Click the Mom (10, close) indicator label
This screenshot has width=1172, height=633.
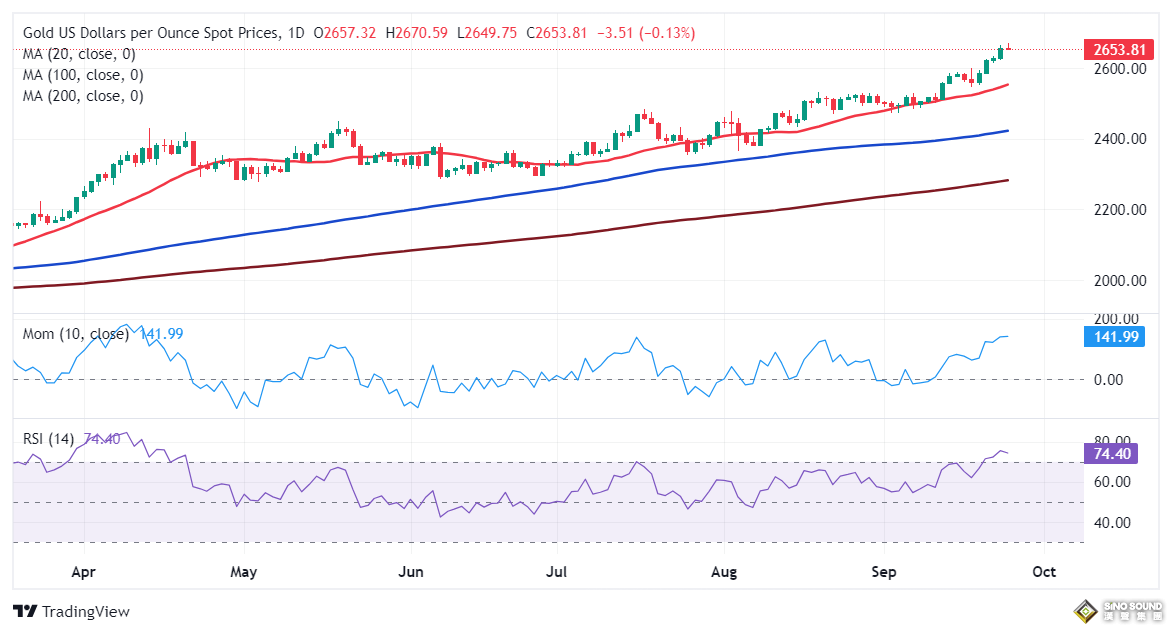[75, 334]
